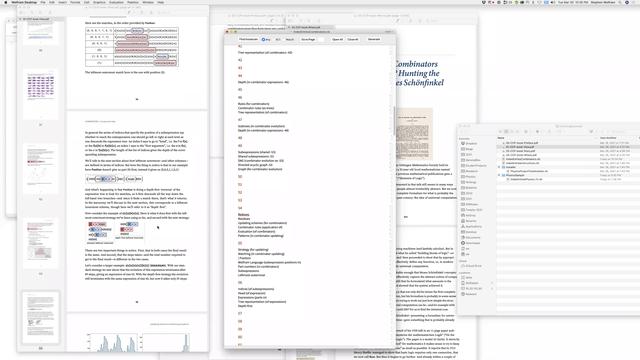The height and width of the screenshot is (360, 640).
Task: Click the Generate button in index window
Action: click(x=374, y=40)
